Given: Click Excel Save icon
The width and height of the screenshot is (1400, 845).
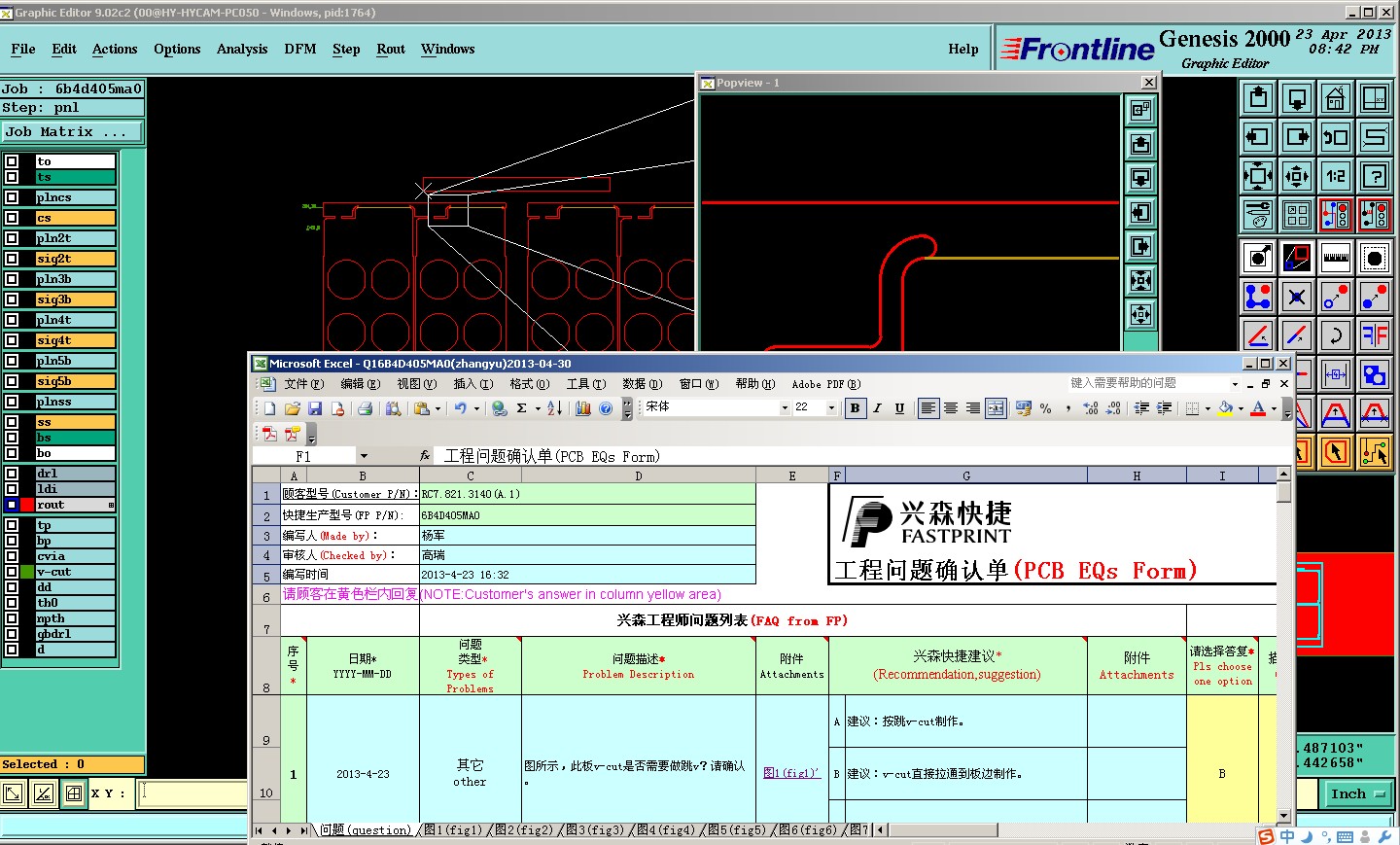Looking at the screenshot, I should [x=315, y=408].
